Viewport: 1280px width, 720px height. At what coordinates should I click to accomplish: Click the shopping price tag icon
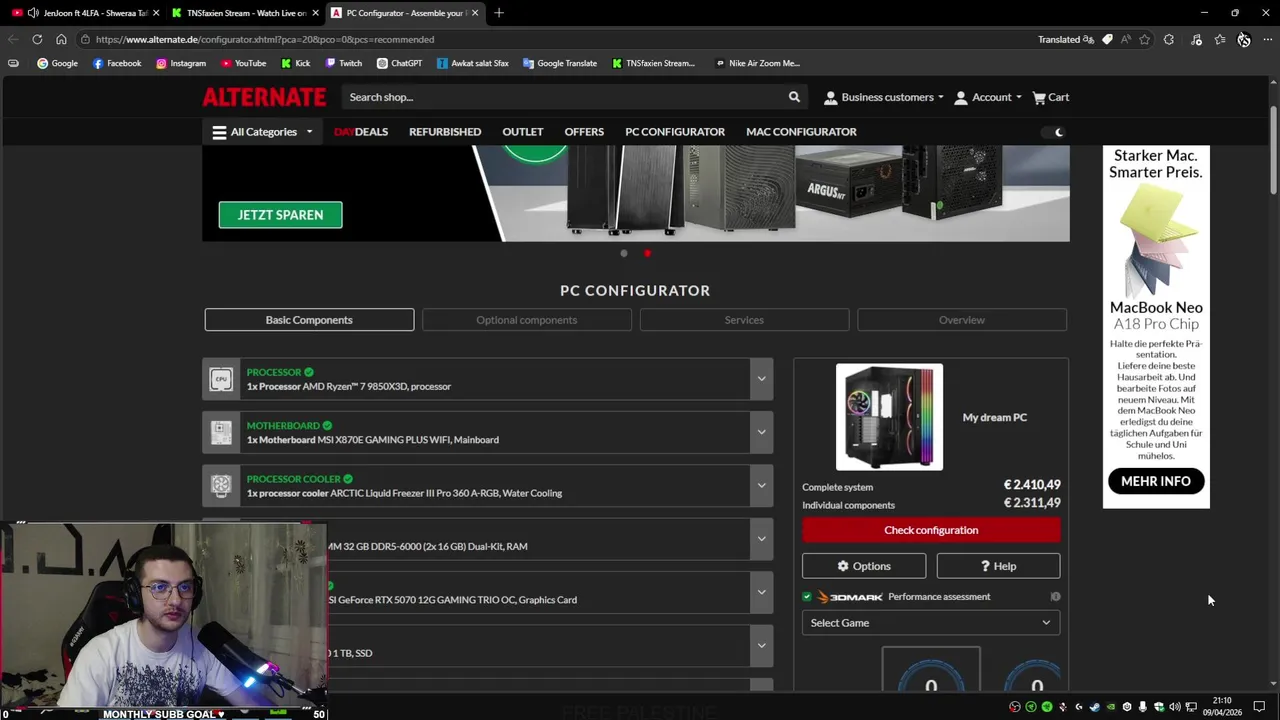tap(1107, 39)
